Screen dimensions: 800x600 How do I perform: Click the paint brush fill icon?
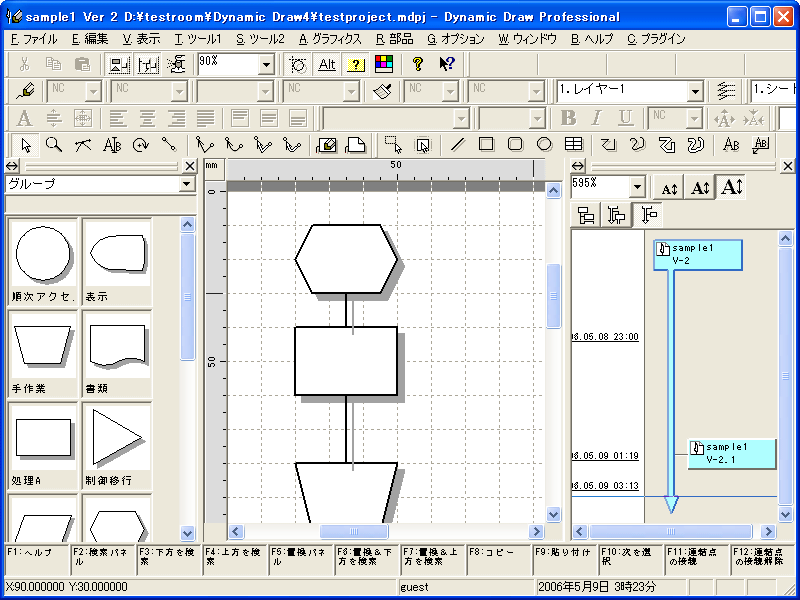(382, 91)
